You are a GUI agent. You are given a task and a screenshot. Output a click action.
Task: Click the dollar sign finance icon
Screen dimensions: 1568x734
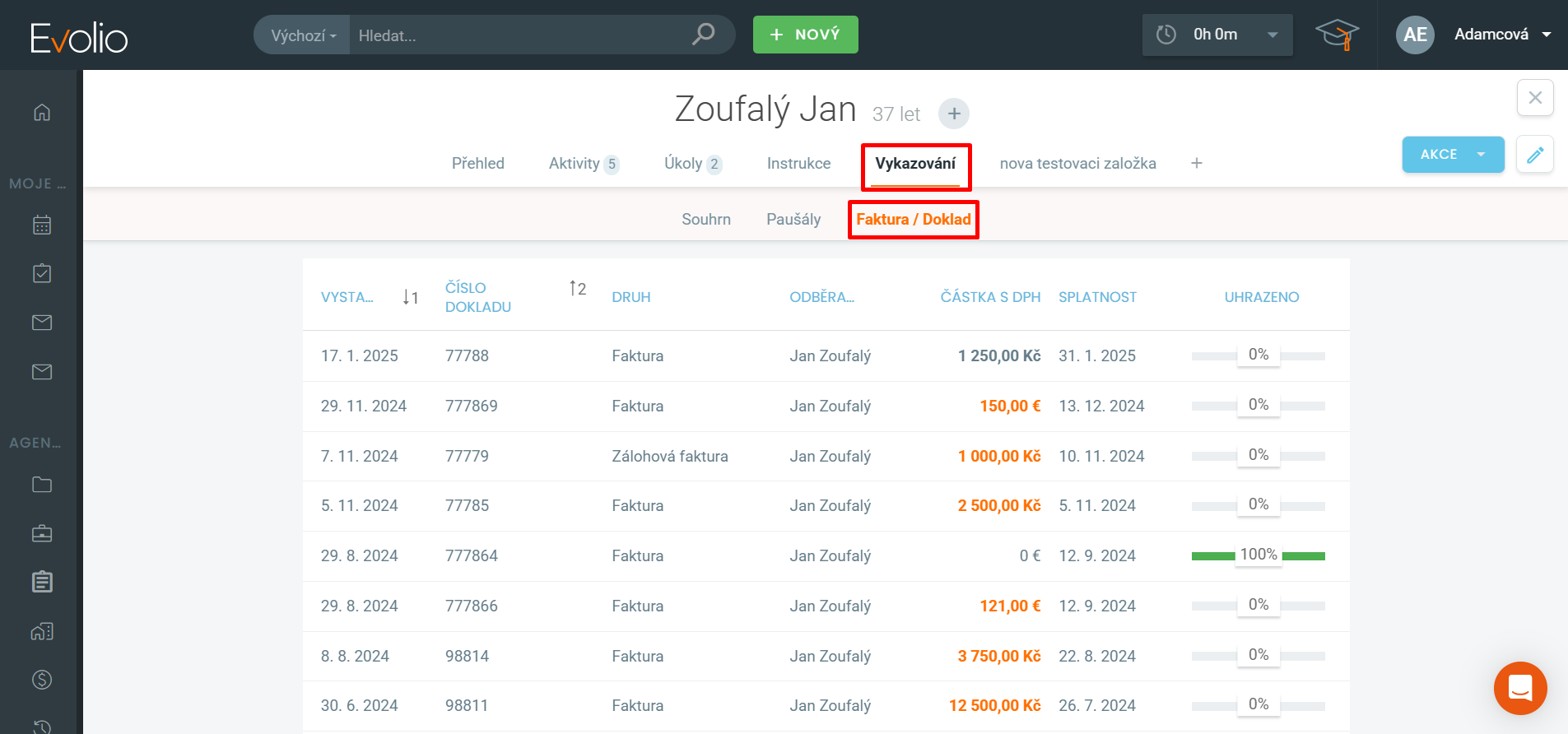click(x=42, y=680)
